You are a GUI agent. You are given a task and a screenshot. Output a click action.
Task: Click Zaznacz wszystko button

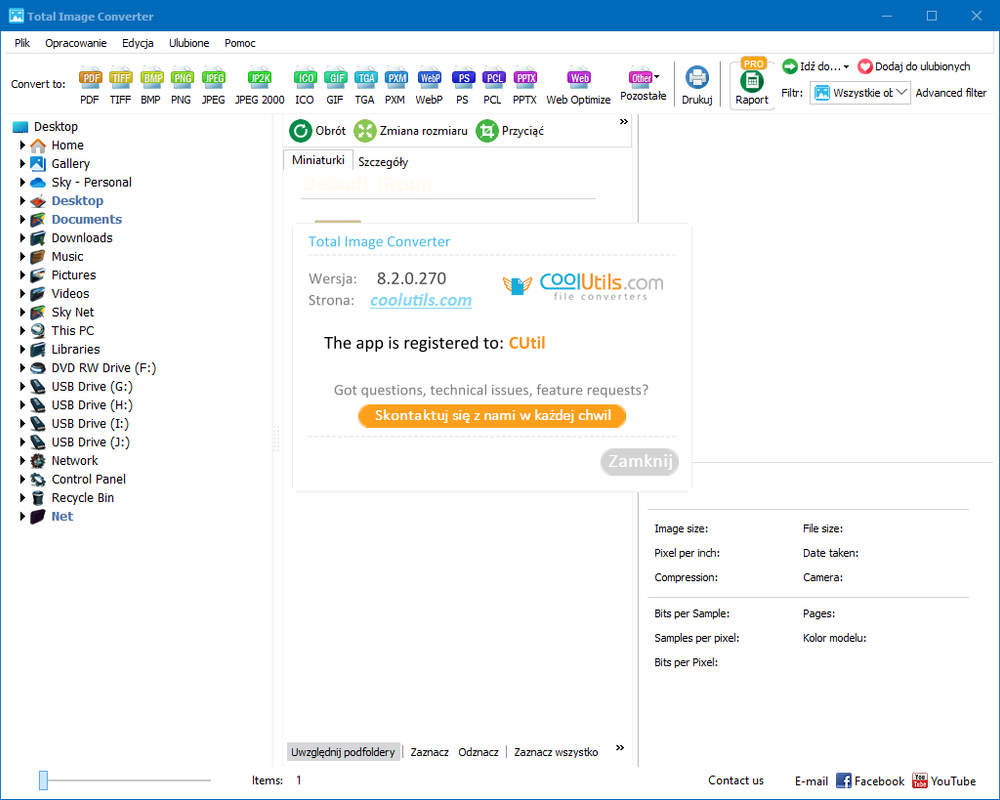556,752
